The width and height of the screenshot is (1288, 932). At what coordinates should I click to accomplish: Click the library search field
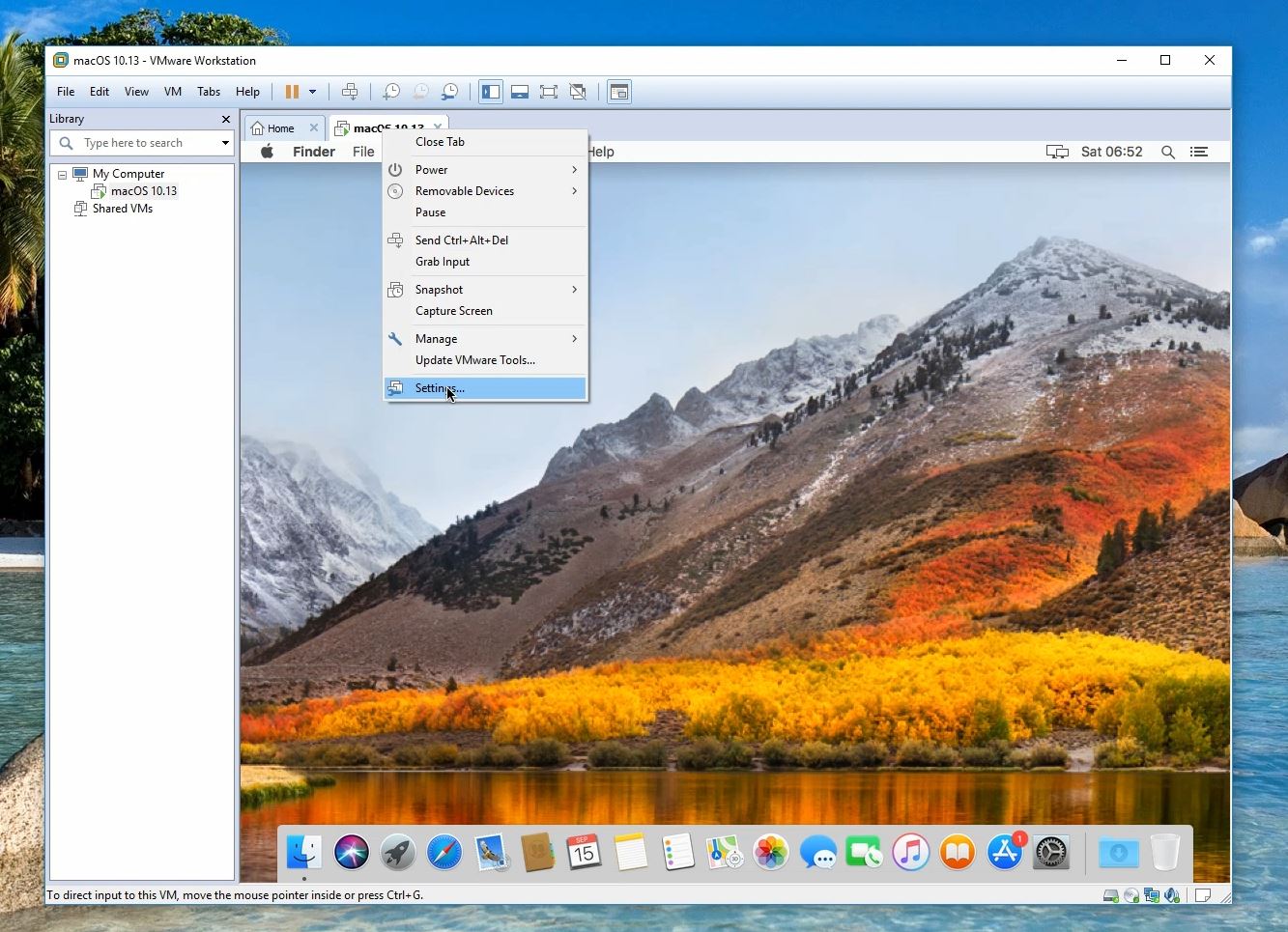pos(142,143)
